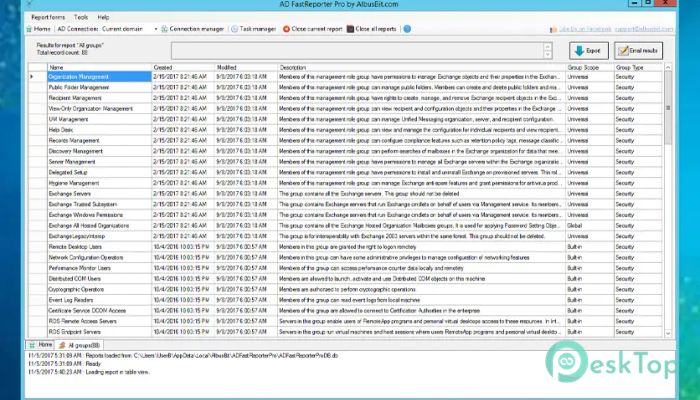This screenshot has height=400, width=700.
Task: Select the Distributed COM Users name cell
Action: coord(99,279)
